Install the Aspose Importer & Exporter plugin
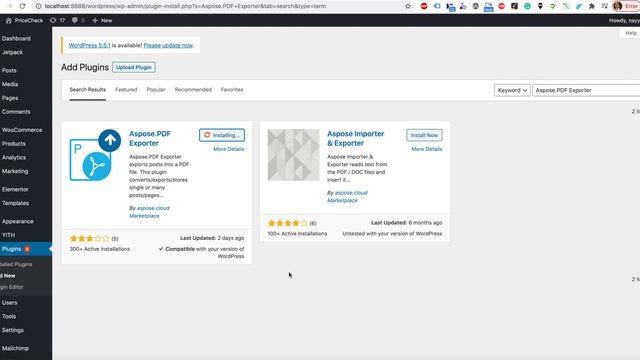Screen dimensions: 640x360 tap(424, 135)
